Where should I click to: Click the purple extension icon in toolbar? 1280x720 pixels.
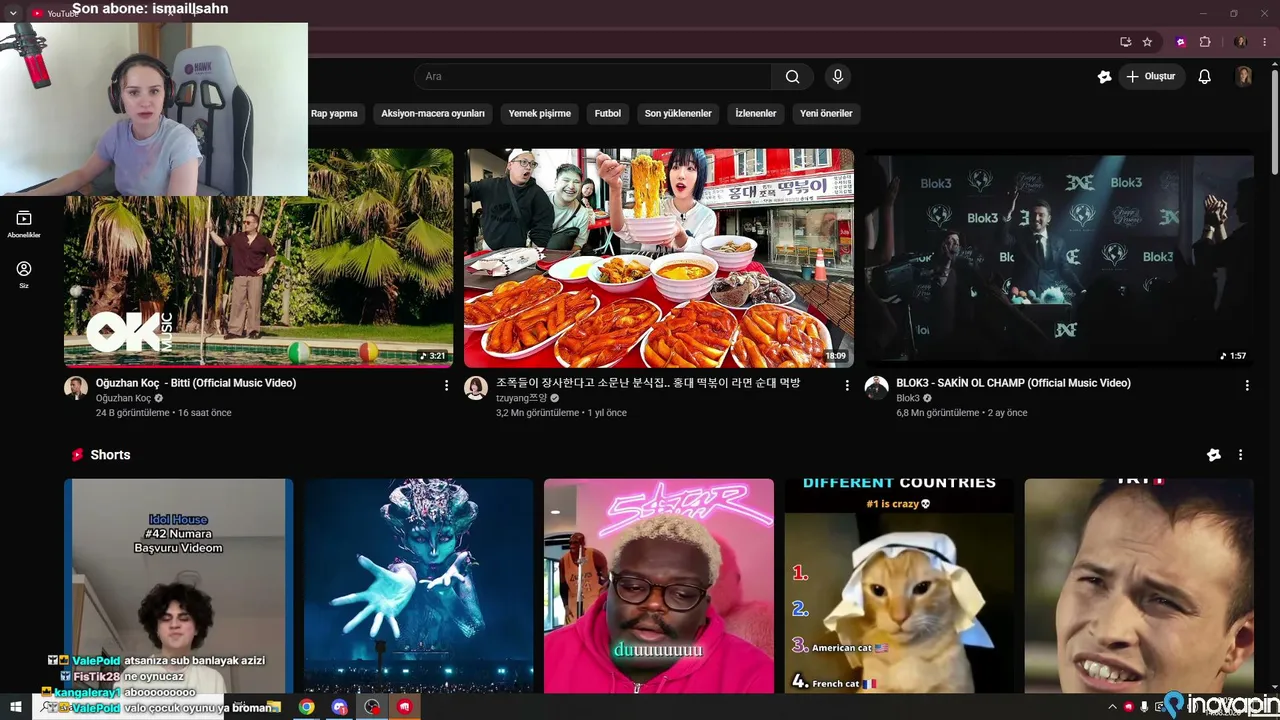tap(1181, 42)
